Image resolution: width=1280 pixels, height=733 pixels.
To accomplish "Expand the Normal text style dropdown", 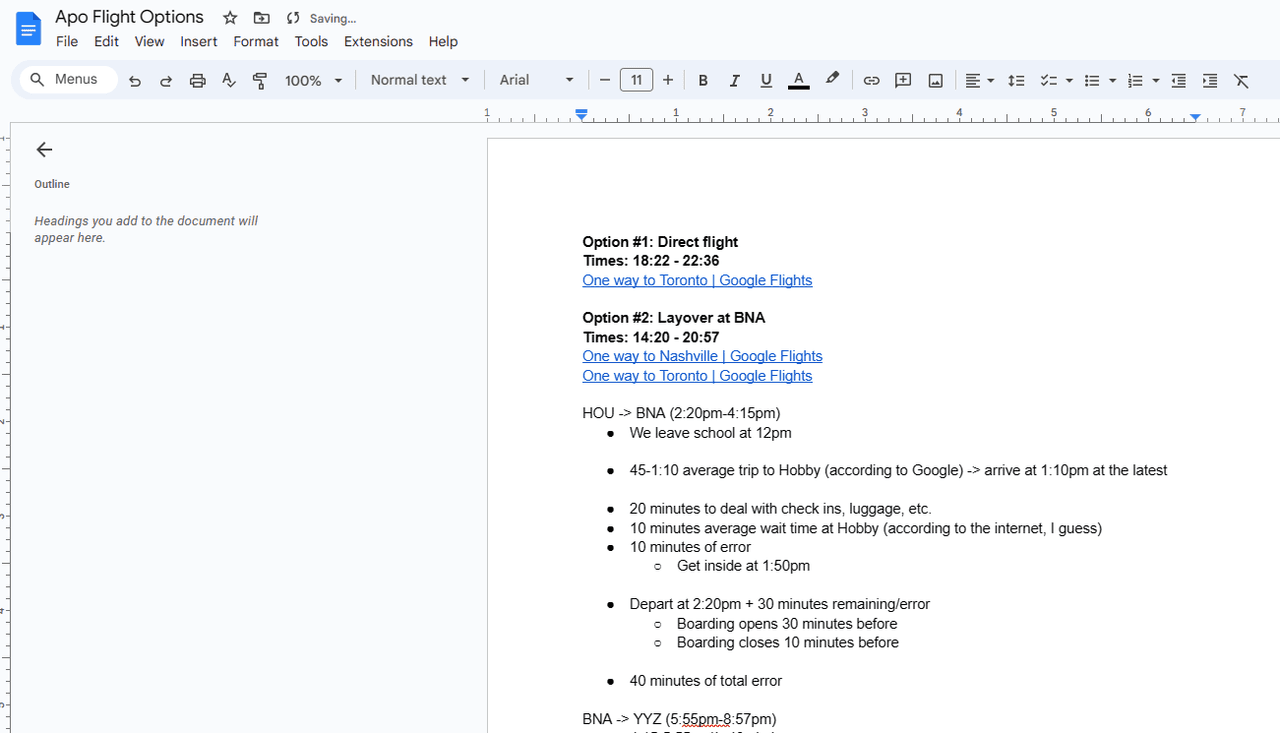I will (x=419, y=80).
